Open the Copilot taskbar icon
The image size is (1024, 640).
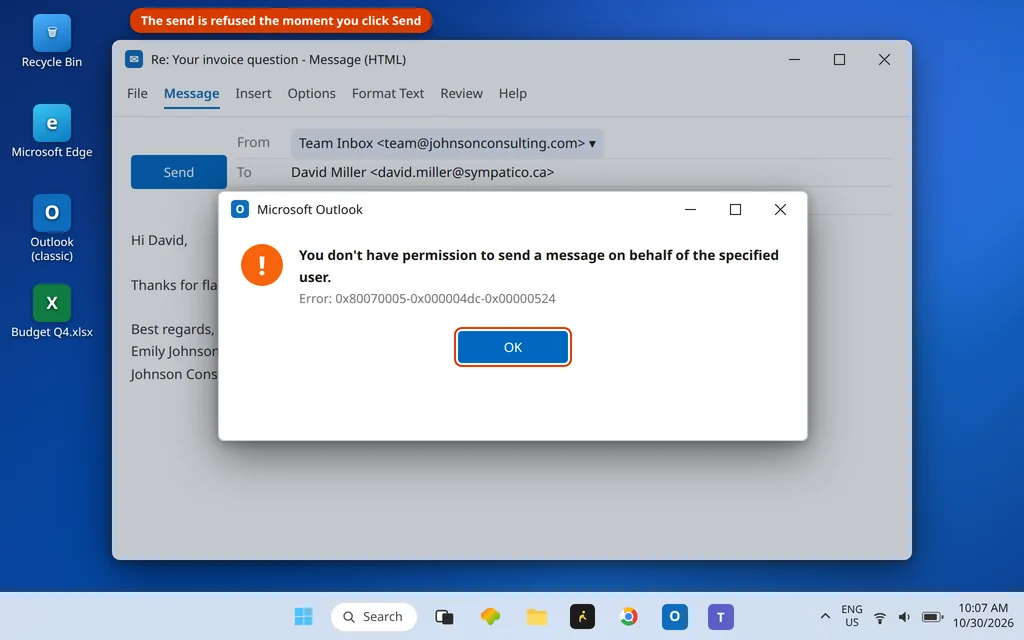(x=490, y=616)
